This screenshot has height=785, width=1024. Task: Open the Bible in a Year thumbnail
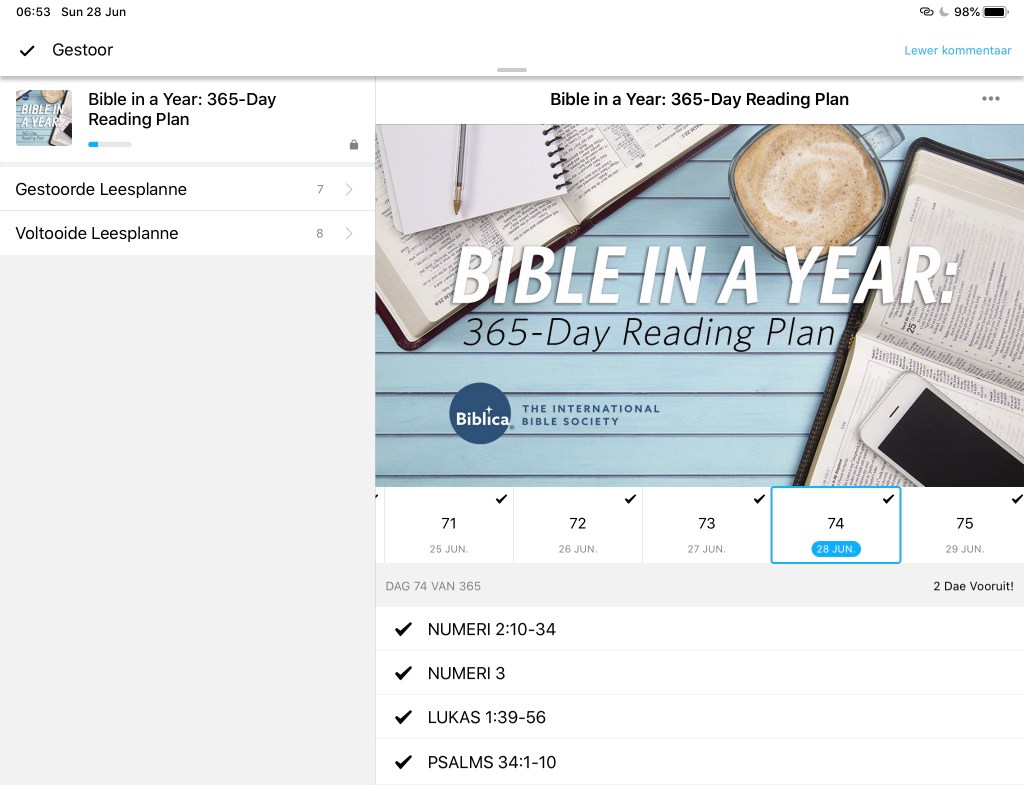point(44,118)
